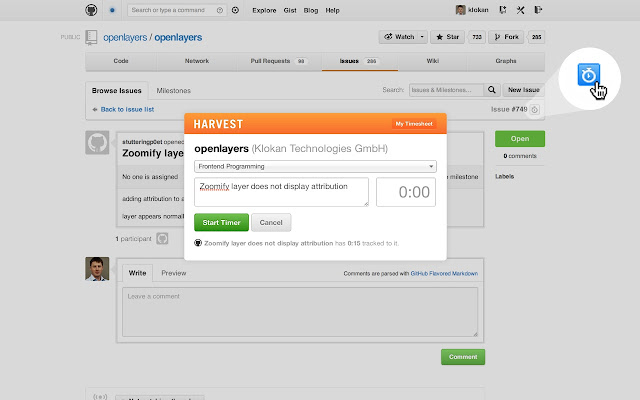
Task: Click the Start Timer button
Action: click(x=221, y=222)
